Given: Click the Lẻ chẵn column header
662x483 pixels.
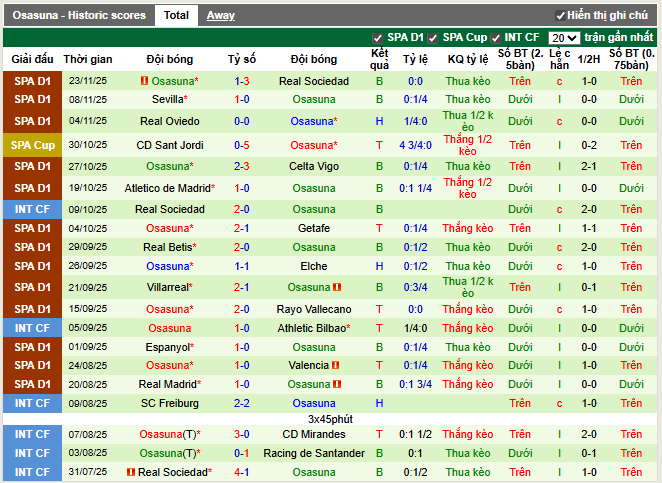Looking at the screenshot, I should point(559,59).
